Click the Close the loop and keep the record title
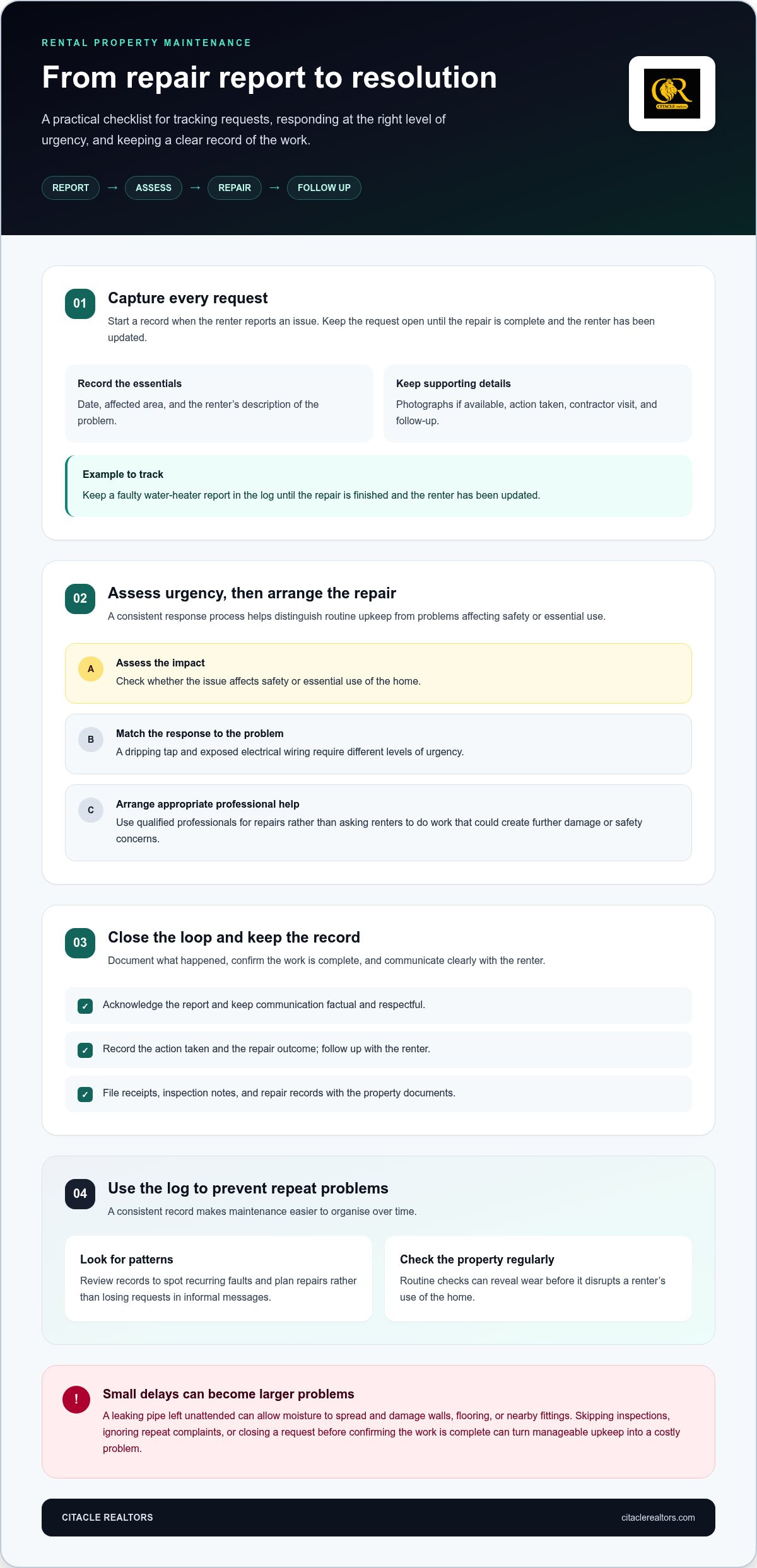 pos(234,938)
